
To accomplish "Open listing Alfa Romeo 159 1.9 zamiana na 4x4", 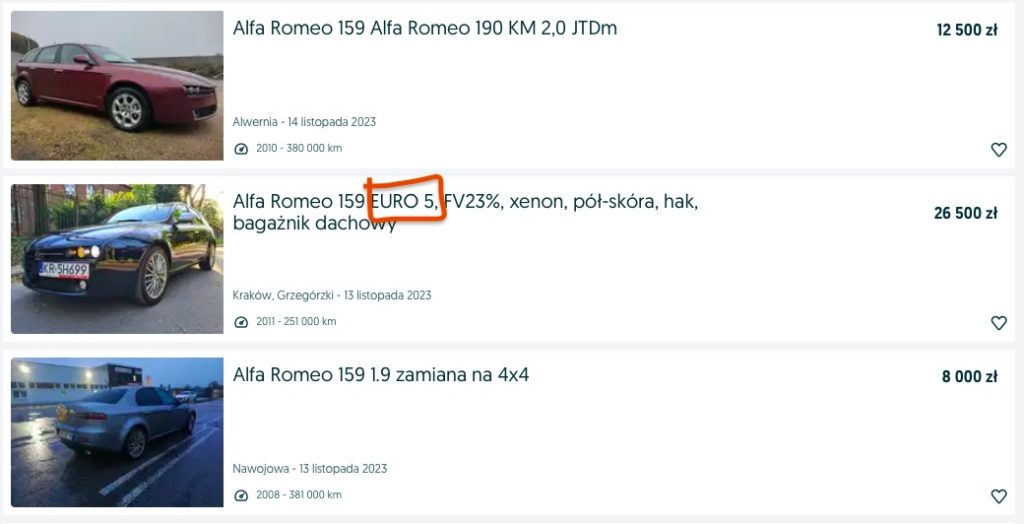I will click(x=381, y=374).
